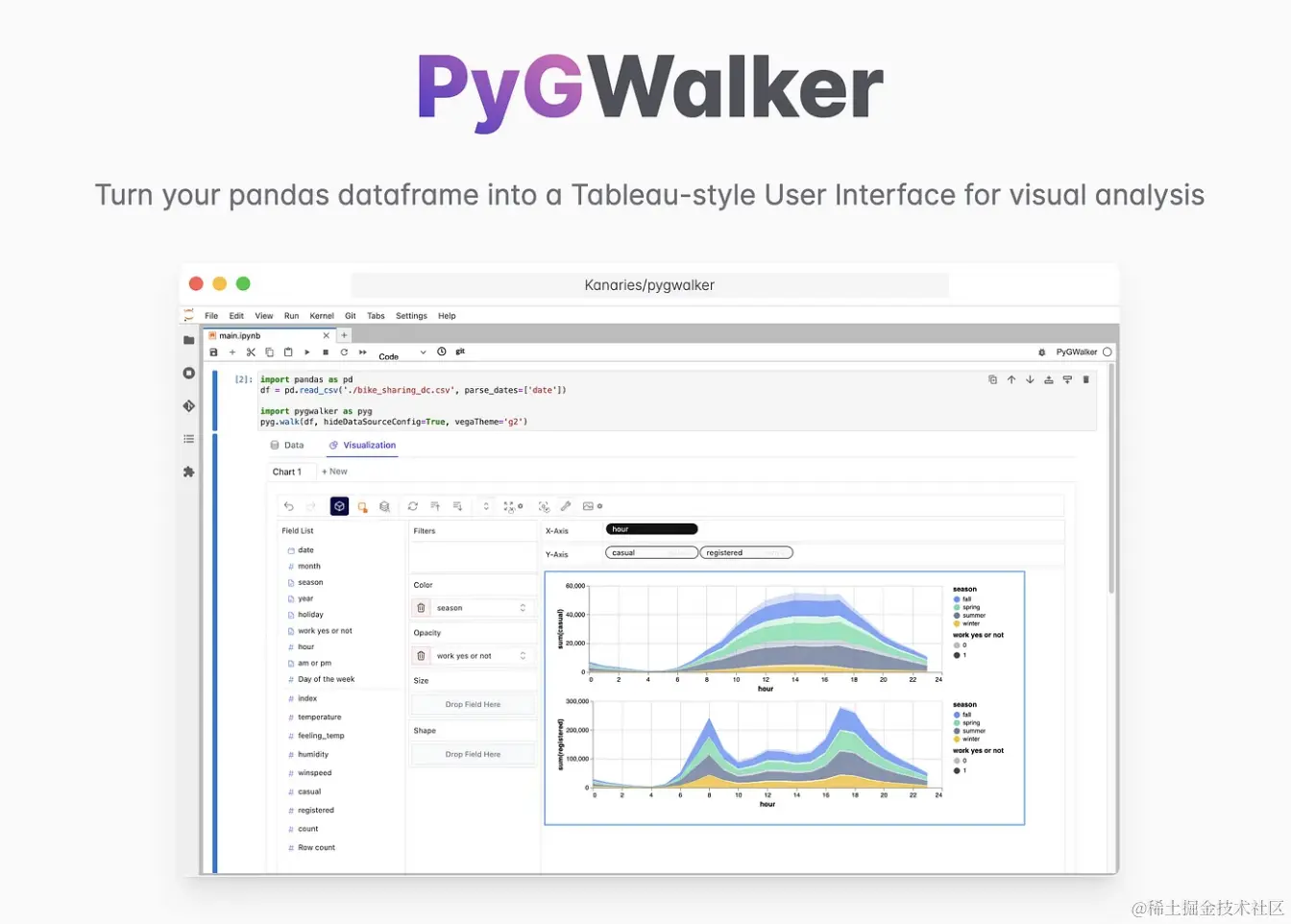Open a new launcher tab with plus
Viewport: 1291px width, 924px height.
344,335
